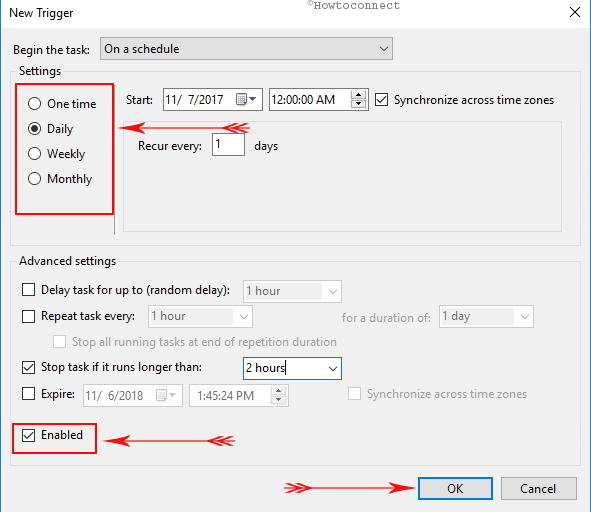This screenshot has width=591, height=512.
Task: Confirm the trigger with the OK button
Action: point(455,489)
